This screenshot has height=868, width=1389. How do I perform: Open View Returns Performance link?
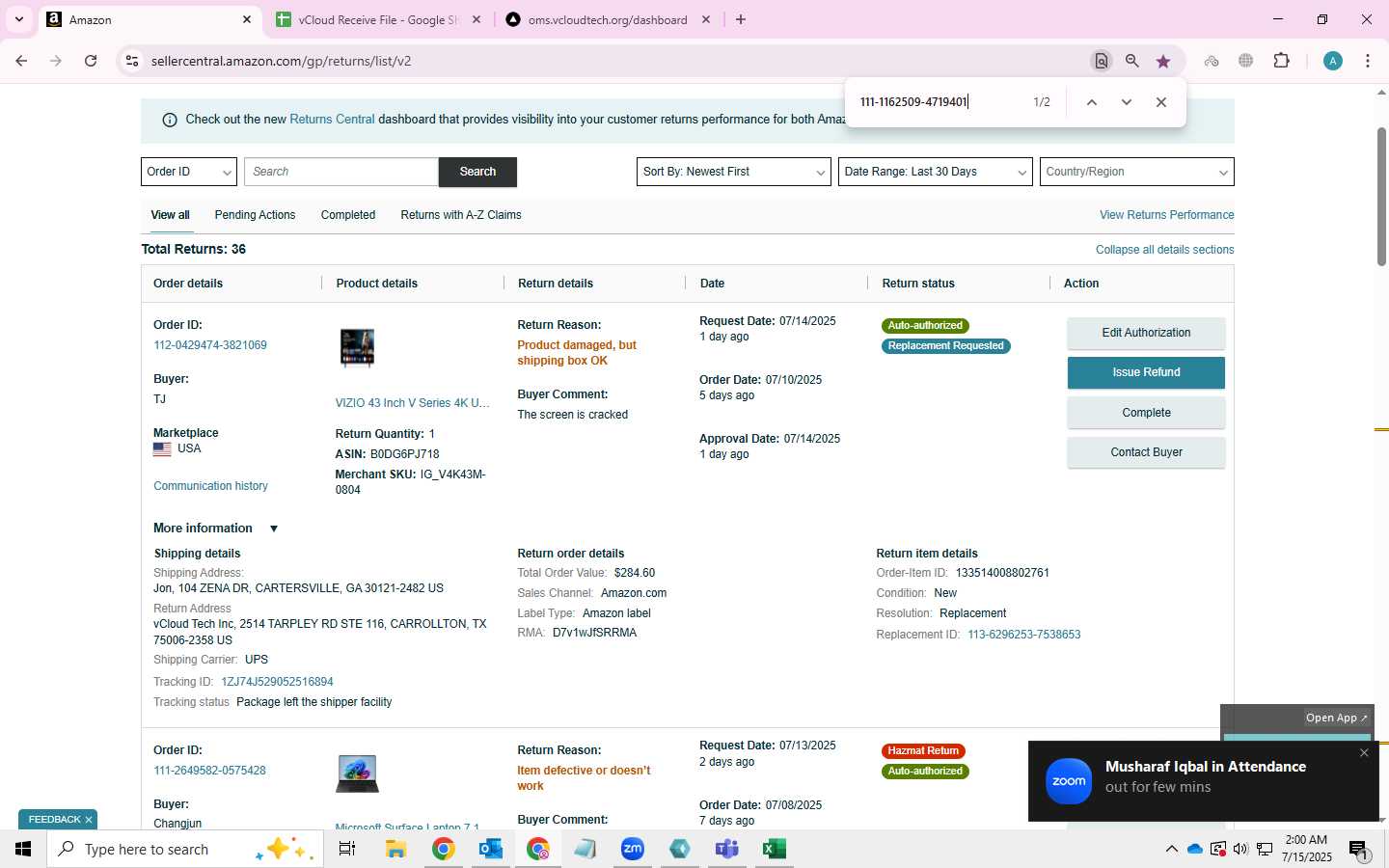(1166, 215)
